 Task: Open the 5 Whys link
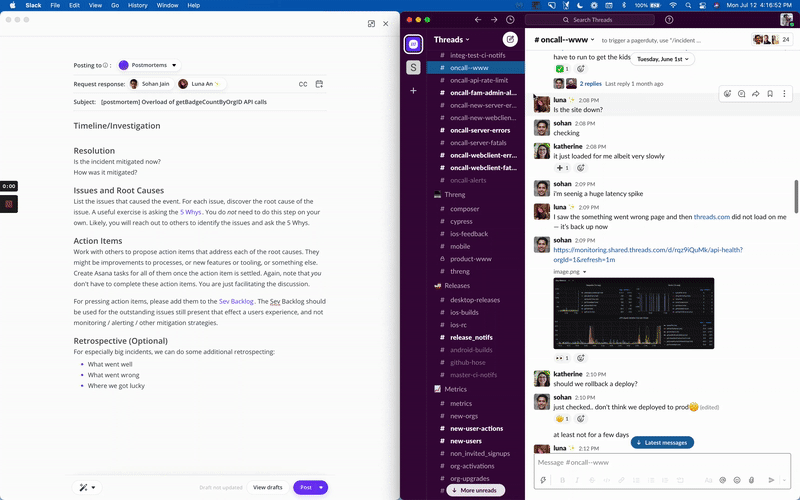coord(191,212)
